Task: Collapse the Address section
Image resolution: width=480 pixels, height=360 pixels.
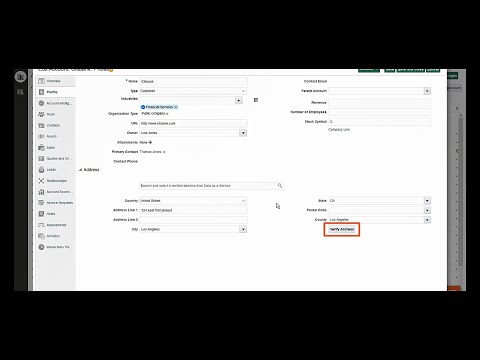Action: tap(81, 170)
